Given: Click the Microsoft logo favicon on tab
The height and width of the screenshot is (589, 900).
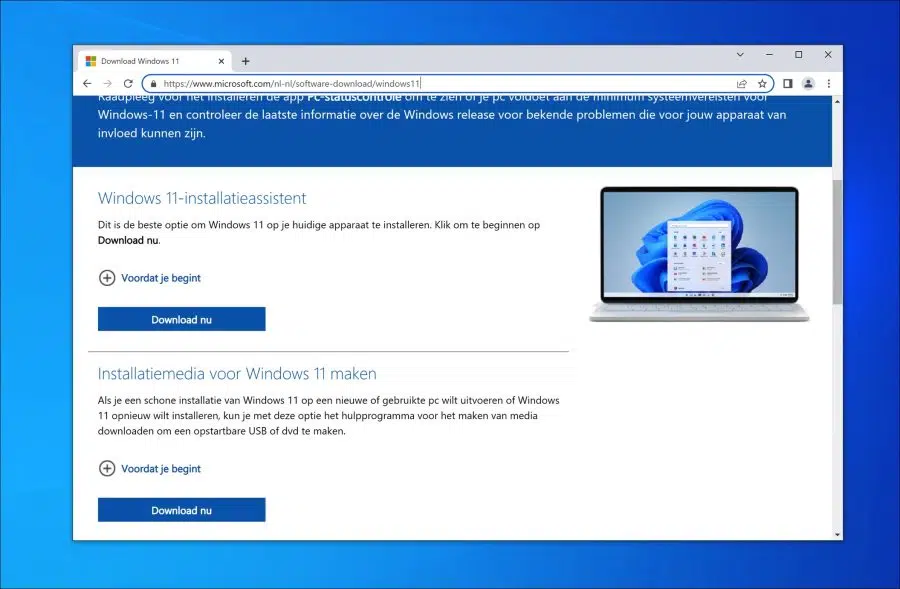Looking at the screenshot, I should pos(91,61).
